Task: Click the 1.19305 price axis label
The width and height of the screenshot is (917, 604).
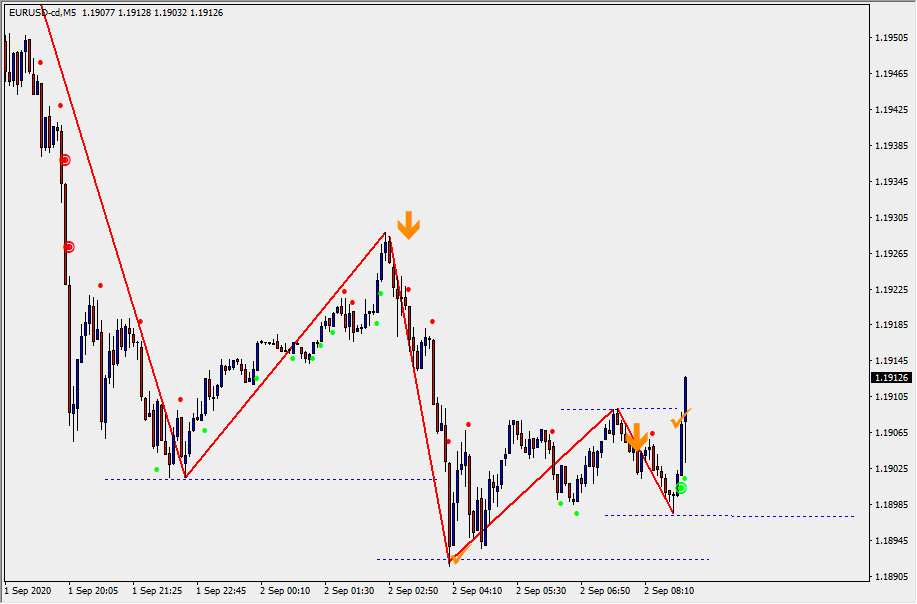Action: 891,218
